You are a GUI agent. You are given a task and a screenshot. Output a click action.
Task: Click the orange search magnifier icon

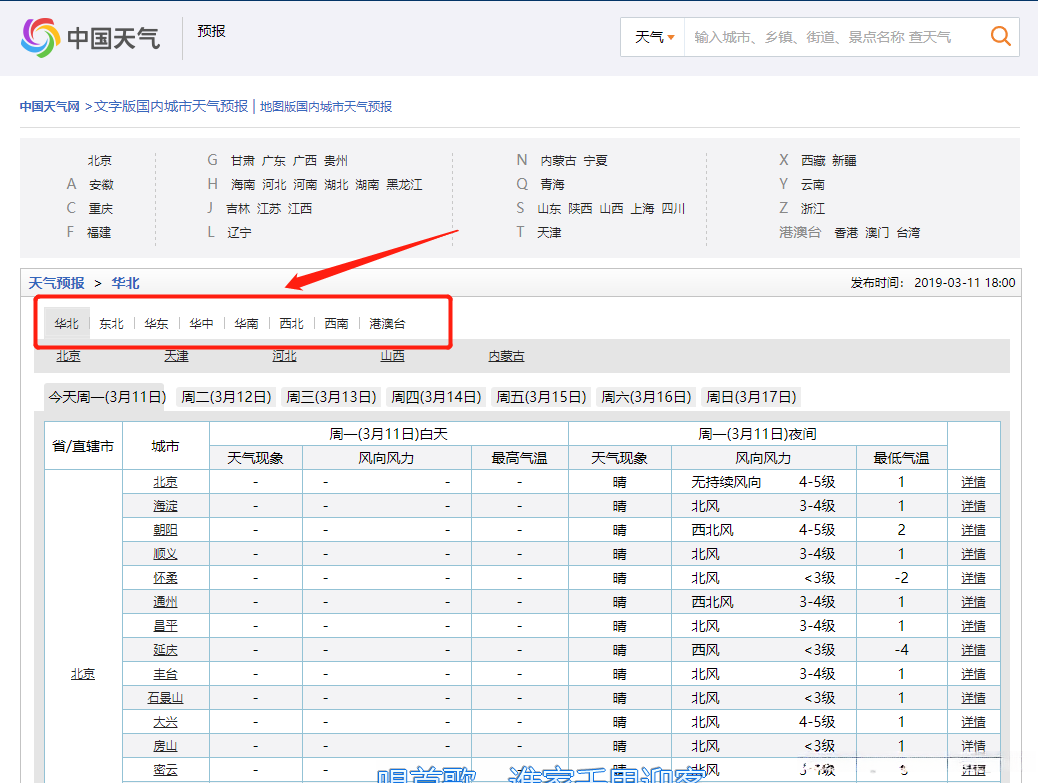pyautogui.click(x=1000, y=37)
